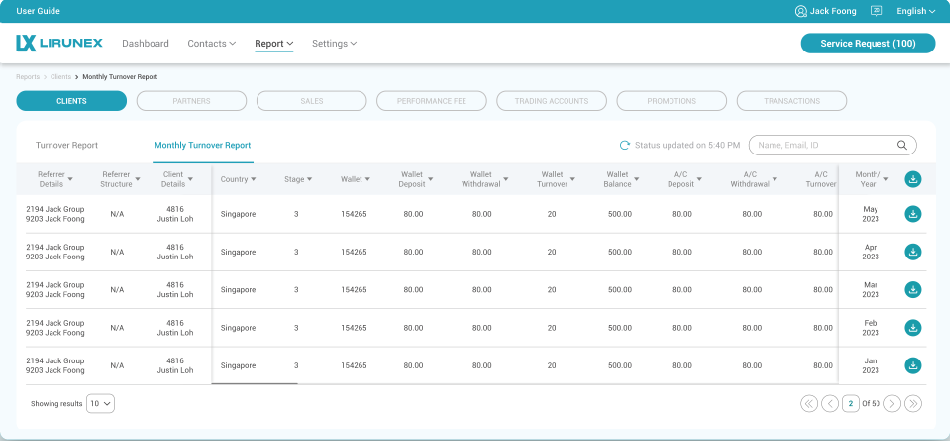This screenshot has height=441, width=950.
Task: Sort by Month/Year column arrow
Action: (x=886, y=179)
